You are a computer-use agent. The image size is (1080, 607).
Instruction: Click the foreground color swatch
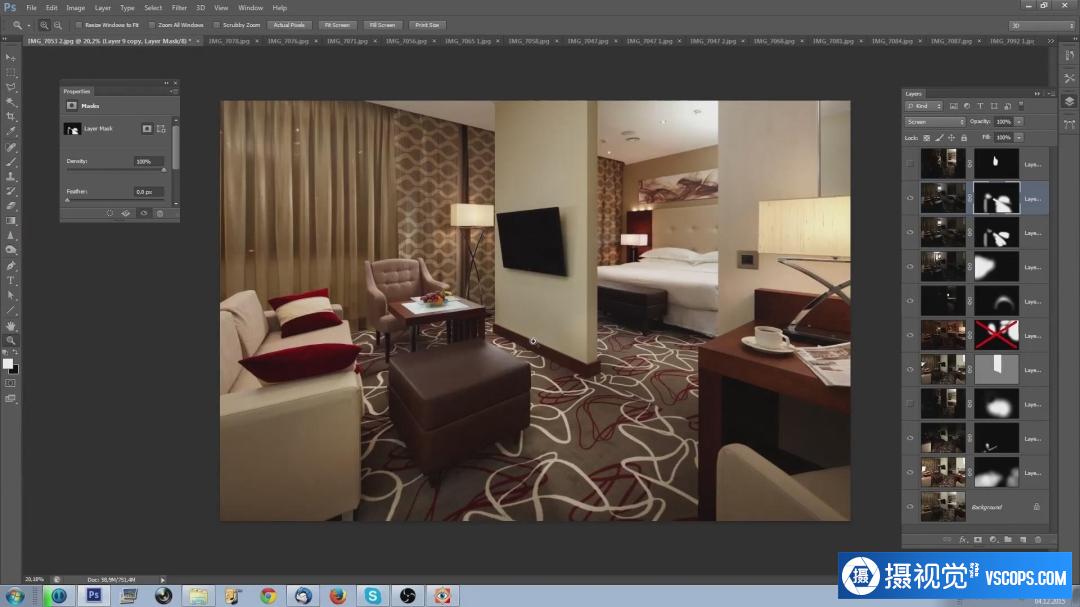tap(8, 364)
